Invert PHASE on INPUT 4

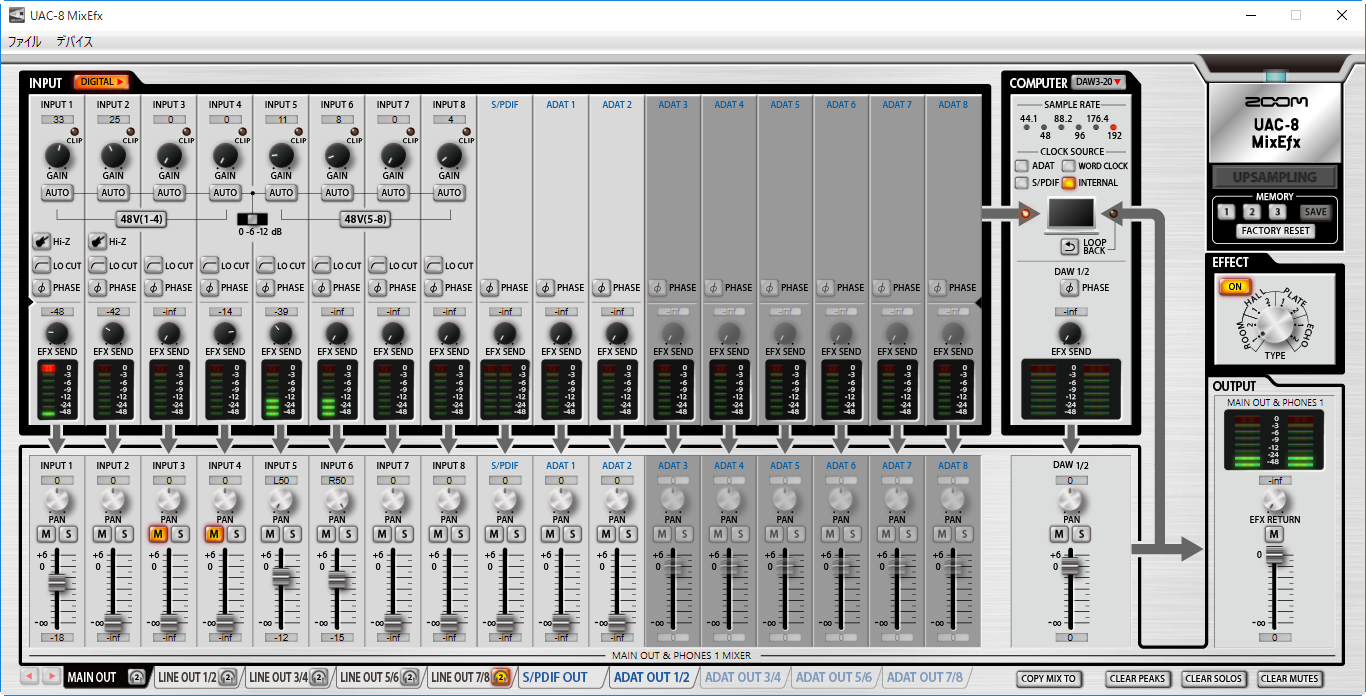210,288
